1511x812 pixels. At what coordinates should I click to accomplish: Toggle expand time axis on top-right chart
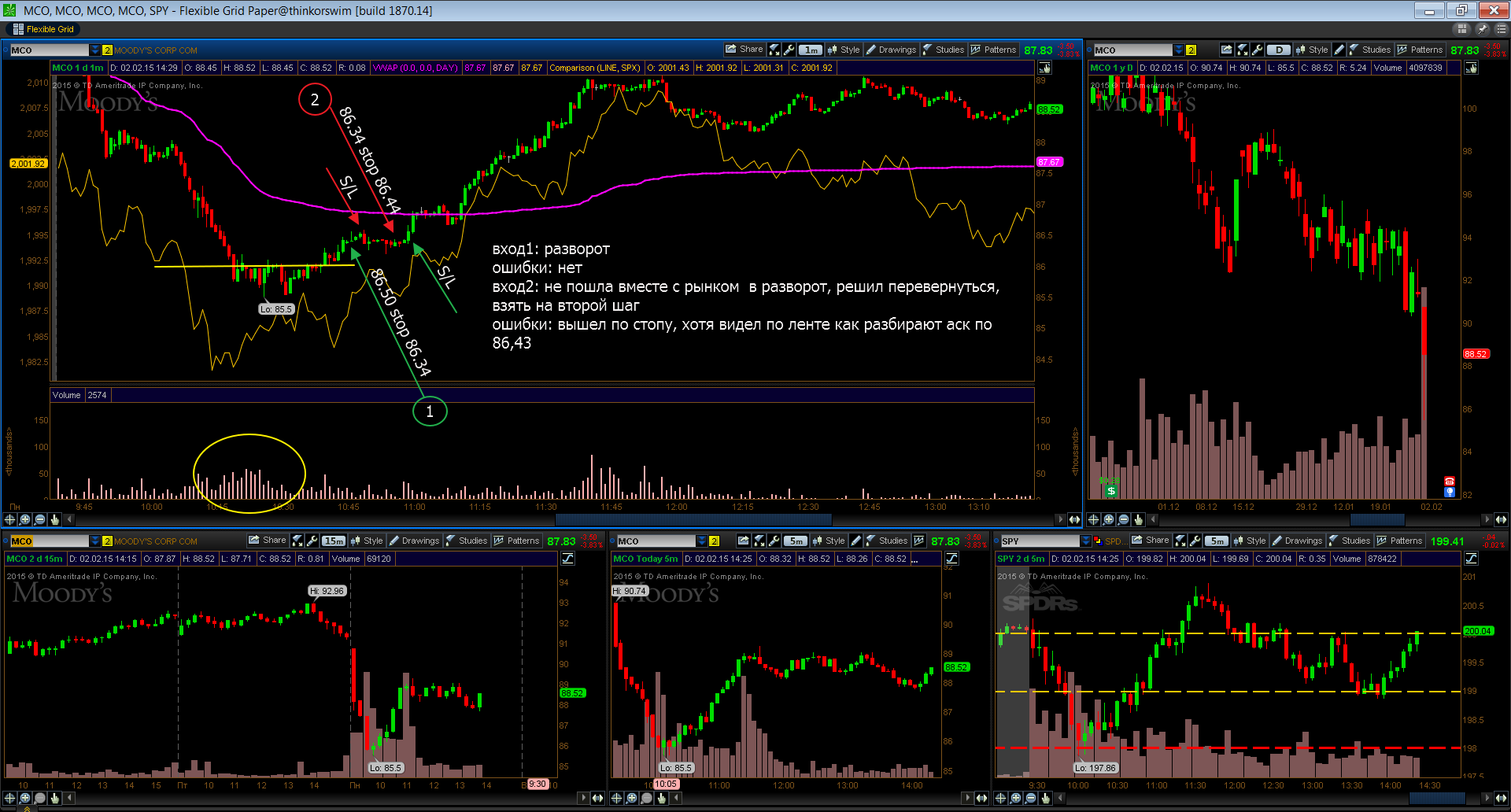pyautogui.click(x=1501, y=519)
